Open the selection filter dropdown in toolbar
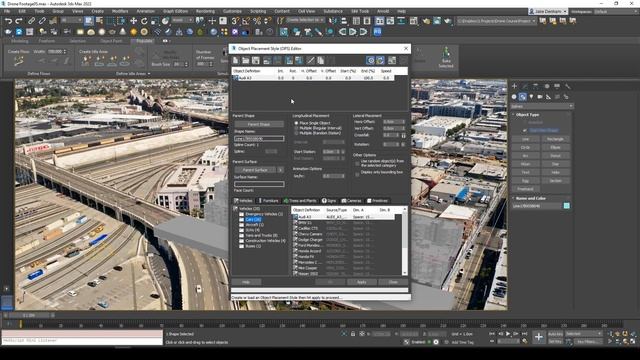Screen dimensions: 640x360 point(71,20)
